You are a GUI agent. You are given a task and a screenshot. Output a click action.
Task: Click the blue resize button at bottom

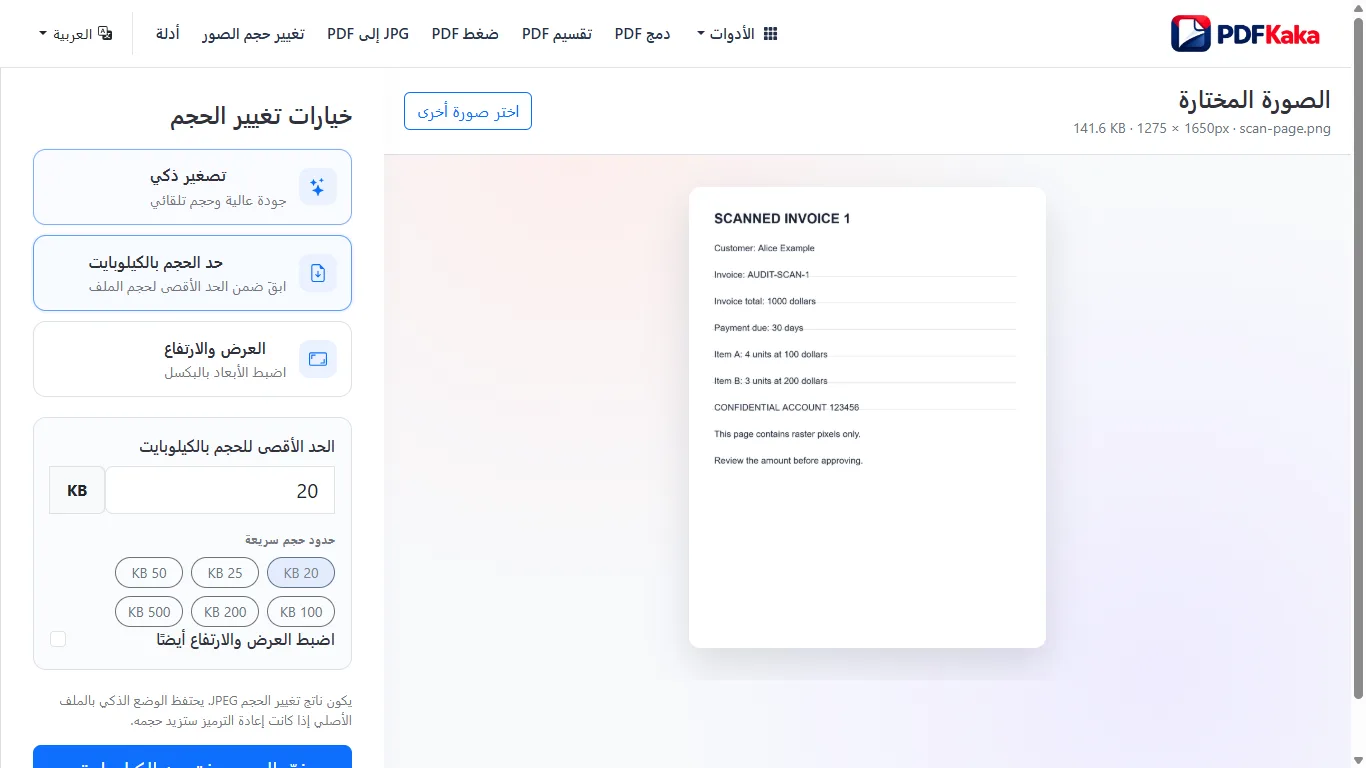click(192, 757)
